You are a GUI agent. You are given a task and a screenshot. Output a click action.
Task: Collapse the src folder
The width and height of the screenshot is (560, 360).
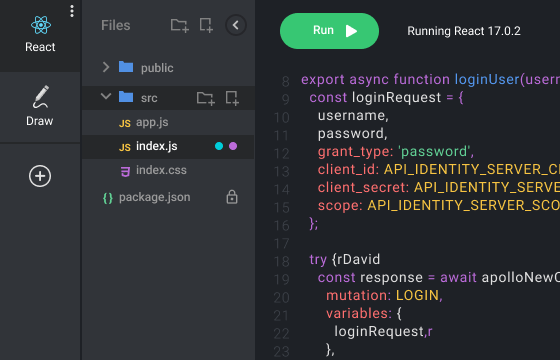106,96
